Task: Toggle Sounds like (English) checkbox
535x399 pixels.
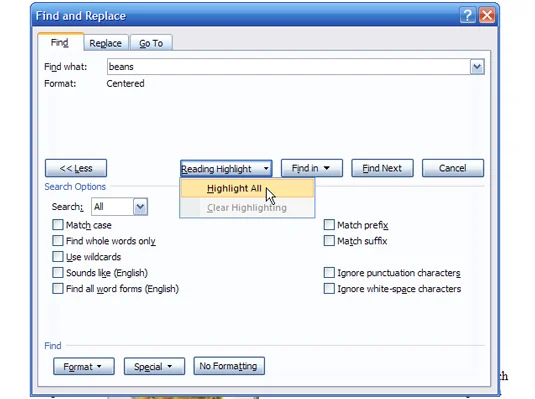Action: pyautogui.click(x=58, y=273)
